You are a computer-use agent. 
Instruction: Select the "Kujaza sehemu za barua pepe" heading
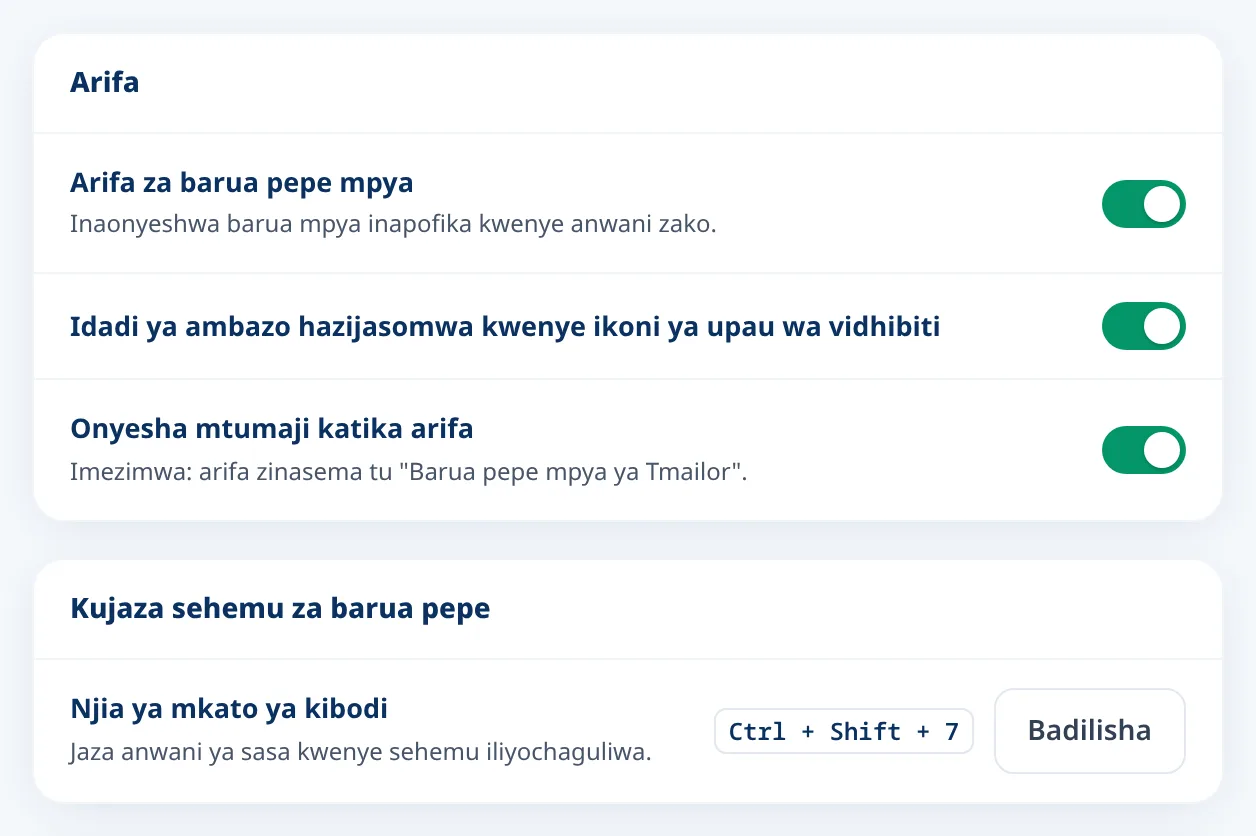click(x=280, y=608)
